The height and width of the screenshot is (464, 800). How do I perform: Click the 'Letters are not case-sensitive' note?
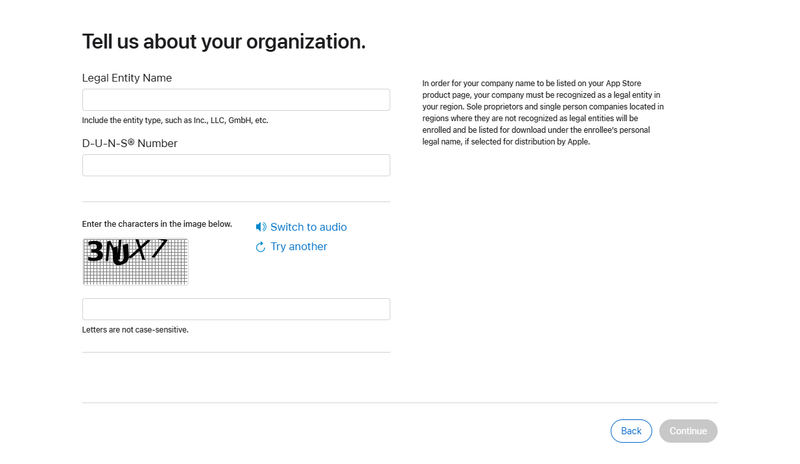135,330
